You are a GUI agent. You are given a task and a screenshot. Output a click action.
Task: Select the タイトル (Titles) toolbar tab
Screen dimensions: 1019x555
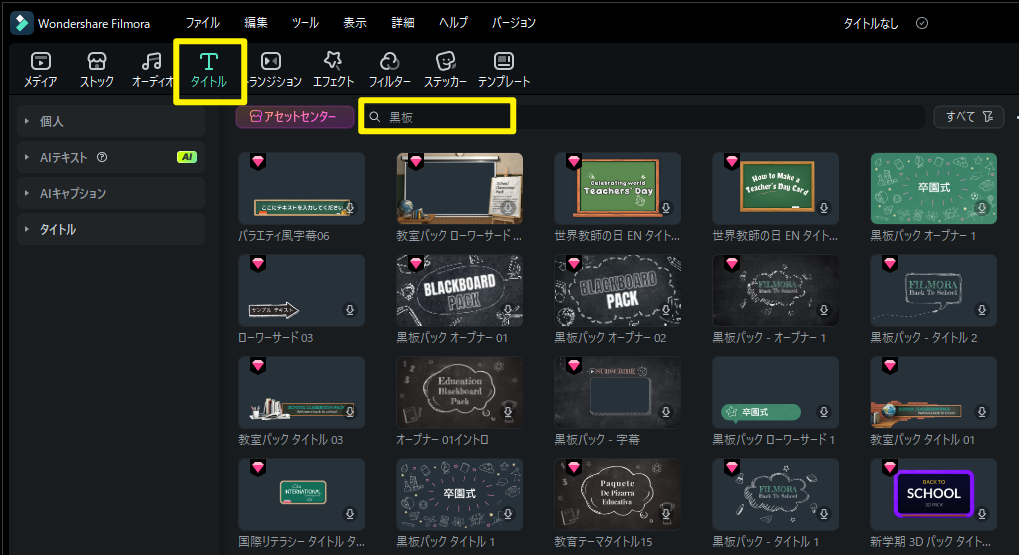click(x=209, y=70)
